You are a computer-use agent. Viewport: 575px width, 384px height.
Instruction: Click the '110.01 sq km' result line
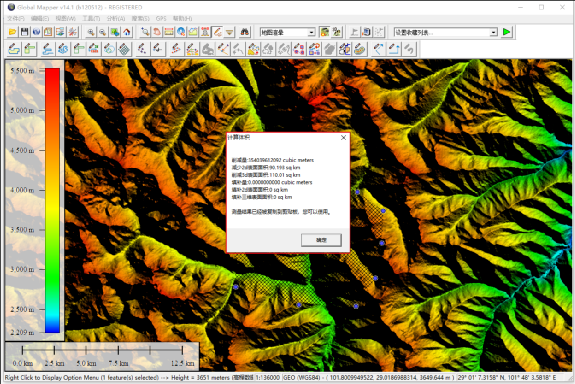(x=266, y=175)
